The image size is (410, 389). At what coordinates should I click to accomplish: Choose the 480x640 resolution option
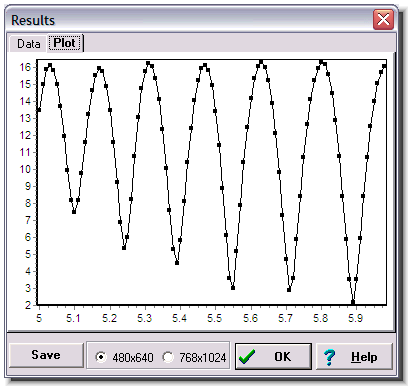tap(125, 358)
